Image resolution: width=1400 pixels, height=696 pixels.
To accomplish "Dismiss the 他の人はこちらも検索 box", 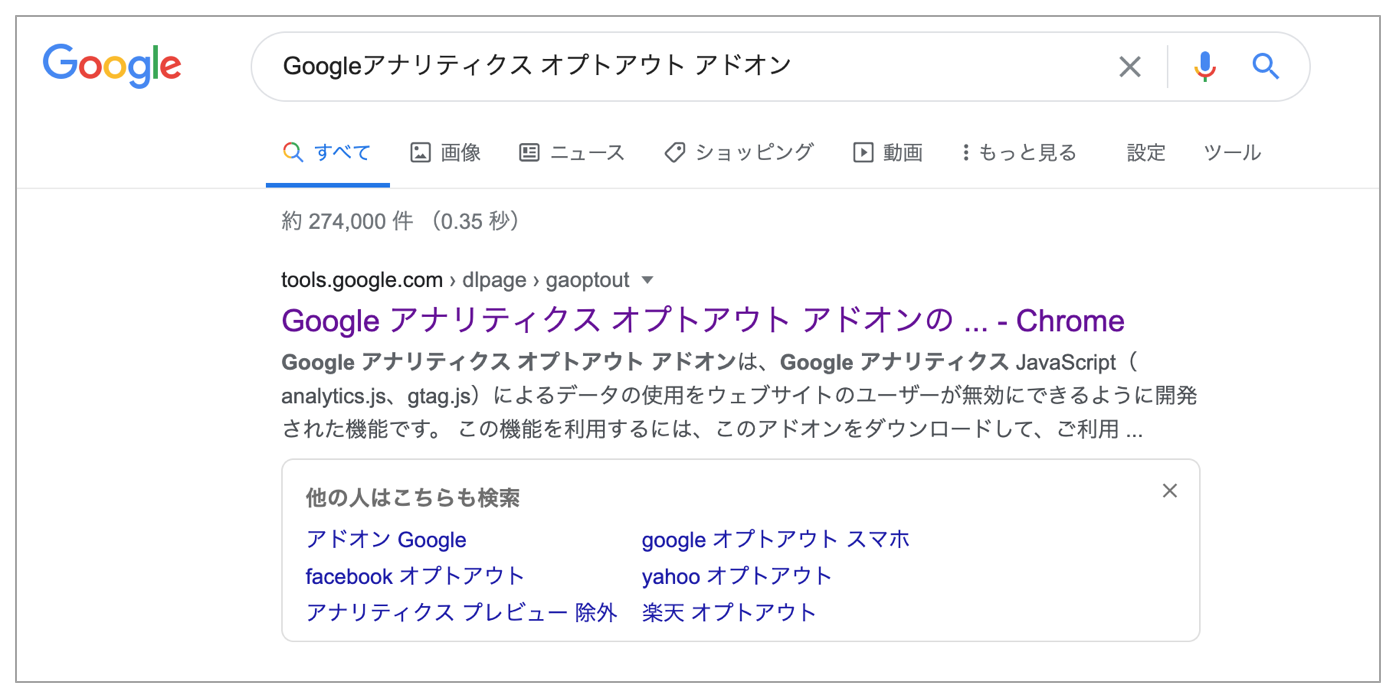I will coord(1170,491).
